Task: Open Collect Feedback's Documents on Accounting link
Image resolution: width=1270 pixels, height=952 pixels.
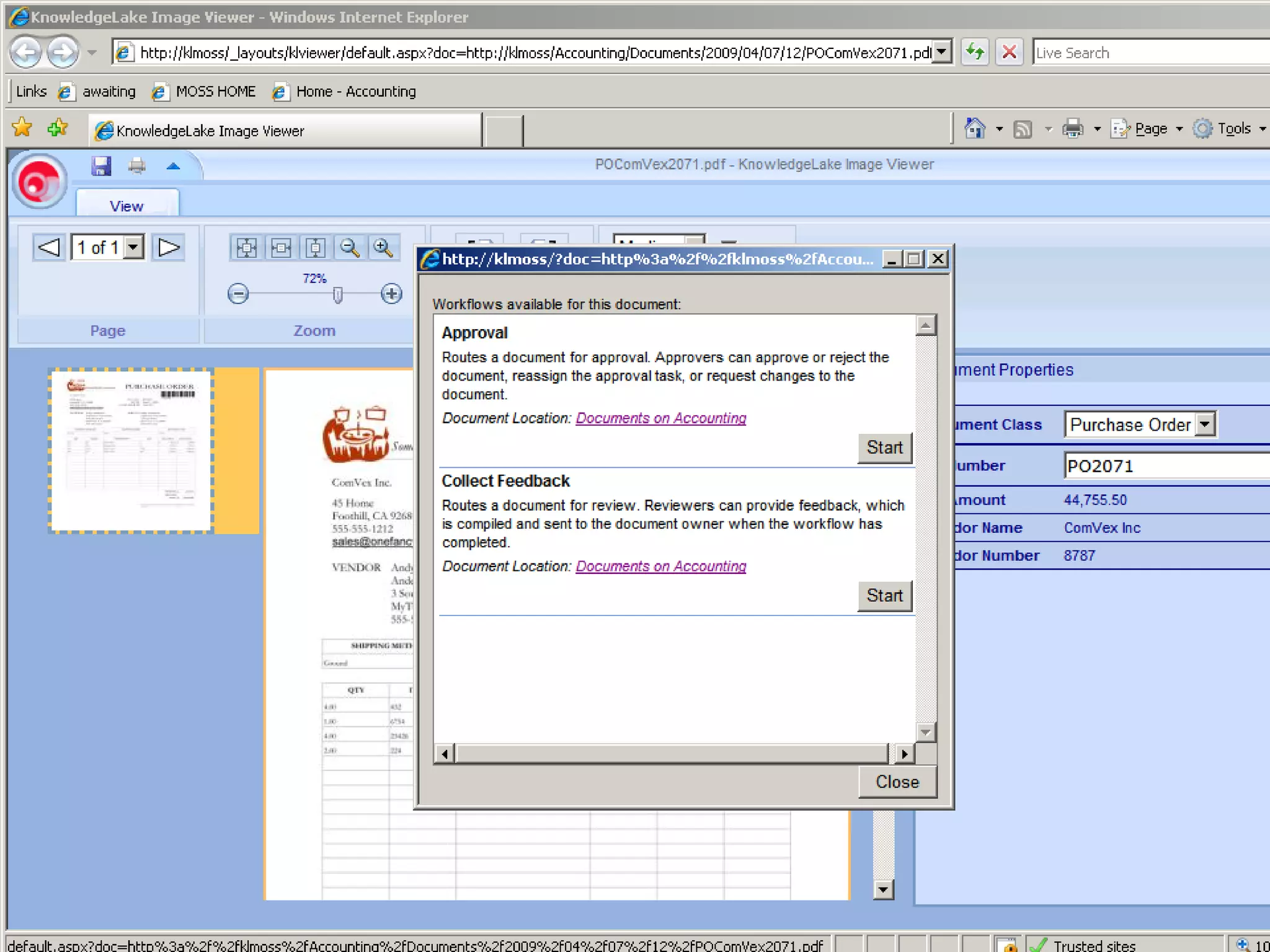Action: 660,566
